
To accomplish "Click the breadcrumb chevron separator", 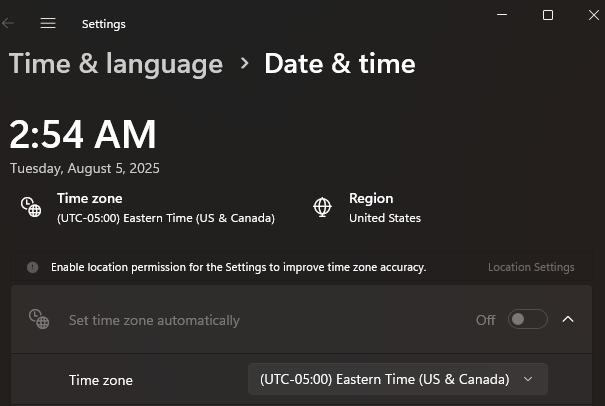I will click(x=244, y=63).
